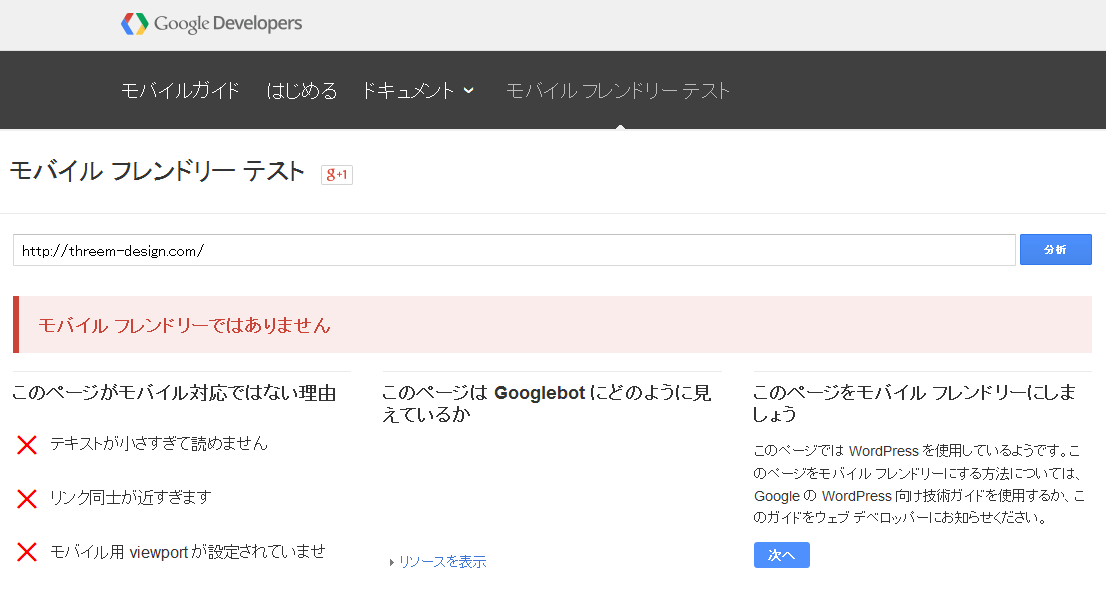Click the red X beside link spacing warning
This screenshot has height=590, width=1106.
point(26,498)
